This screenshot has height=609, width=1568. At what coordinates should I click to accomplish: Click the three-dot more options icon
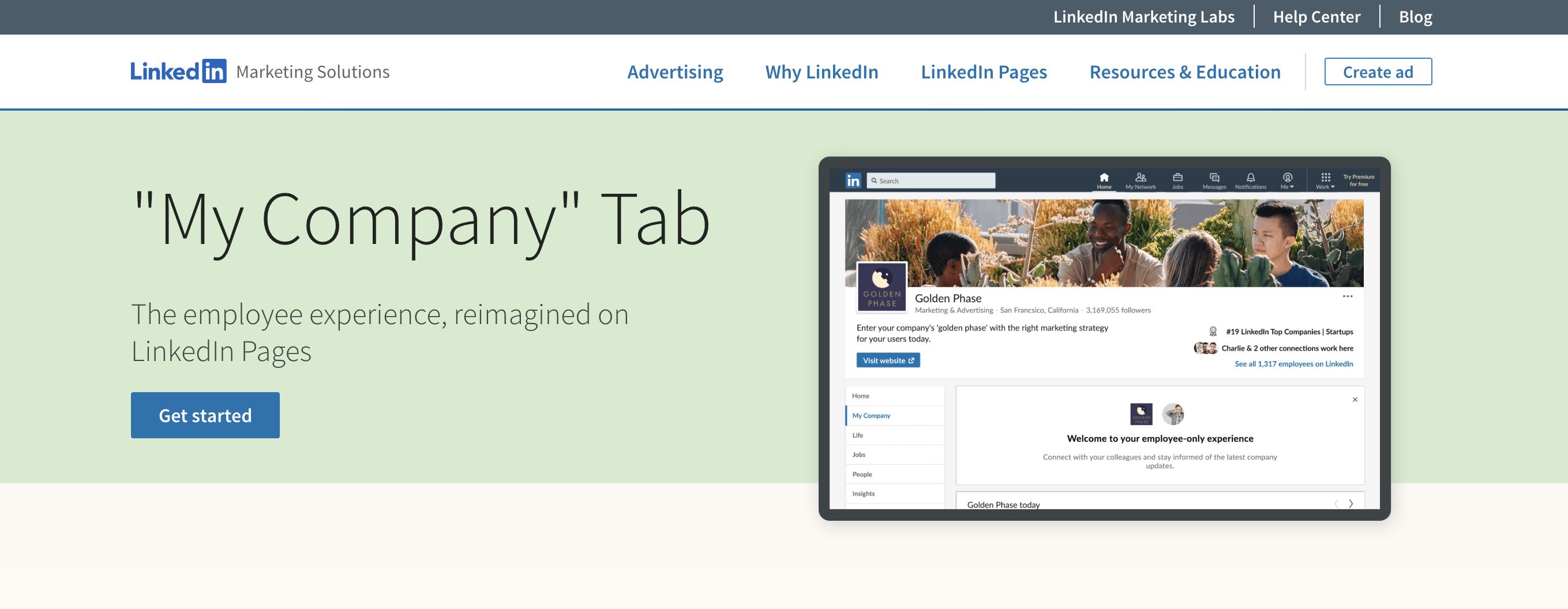tap(1347, 296)
